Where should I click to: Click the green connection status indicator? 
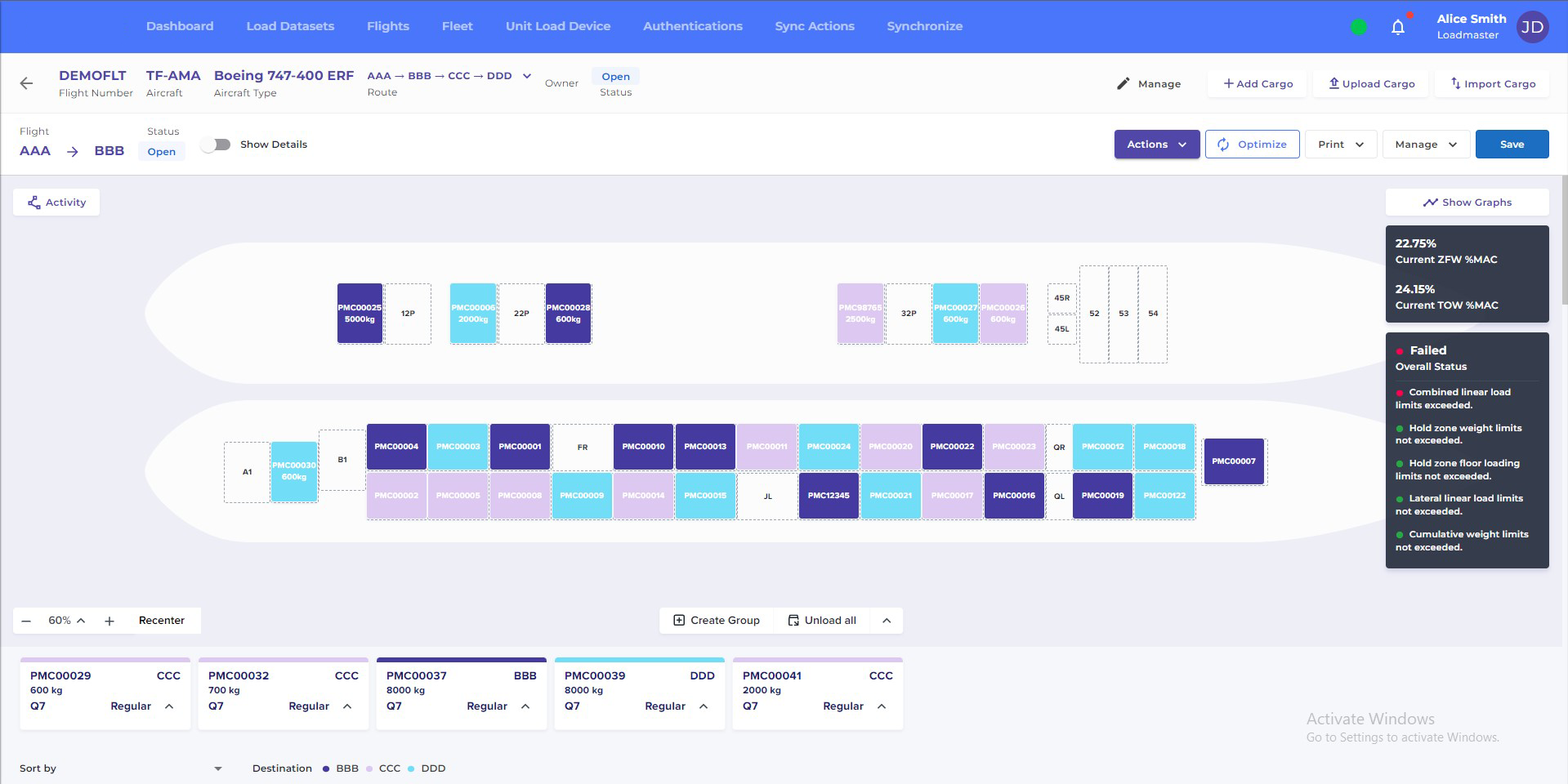tap(1359, 27)
